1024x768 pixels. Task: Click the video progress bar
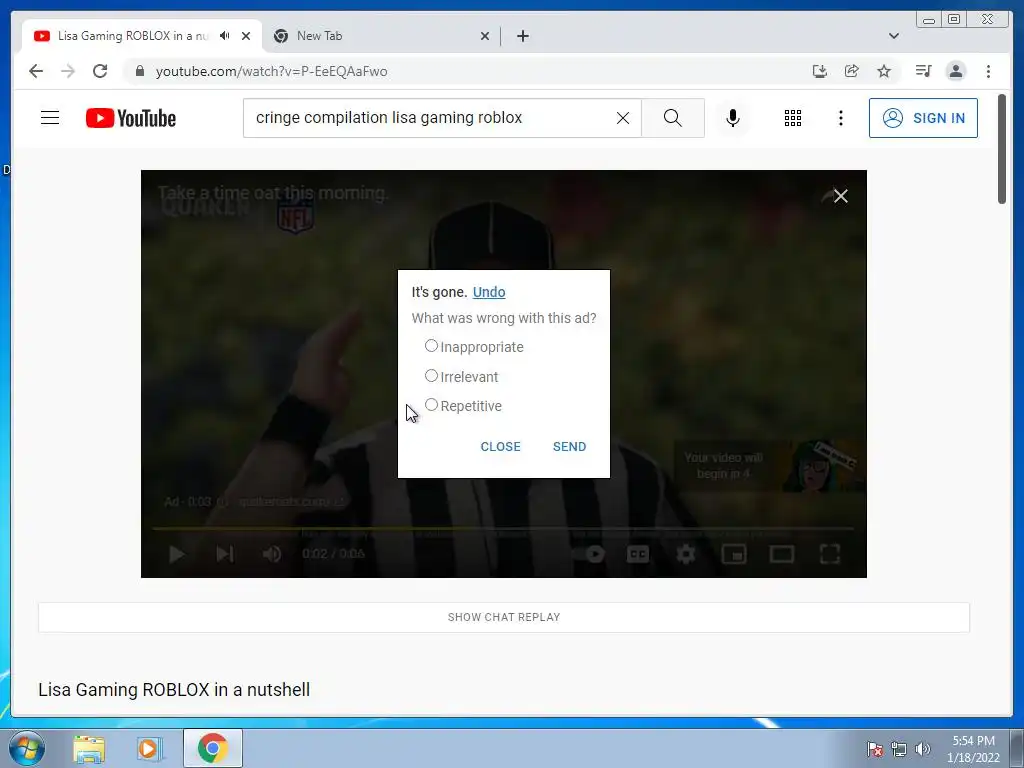point(503,528)
